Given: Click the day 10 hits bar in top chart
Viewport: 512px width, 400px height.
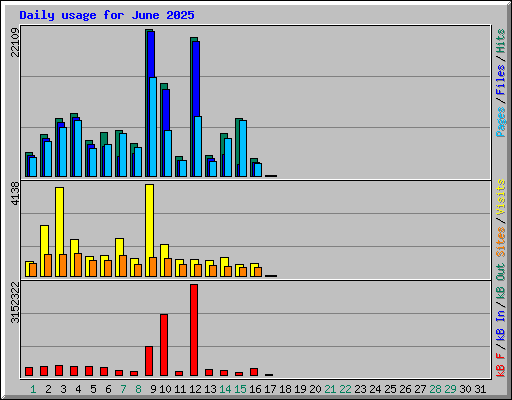Looking at the screenshot, I should (162, 130).
